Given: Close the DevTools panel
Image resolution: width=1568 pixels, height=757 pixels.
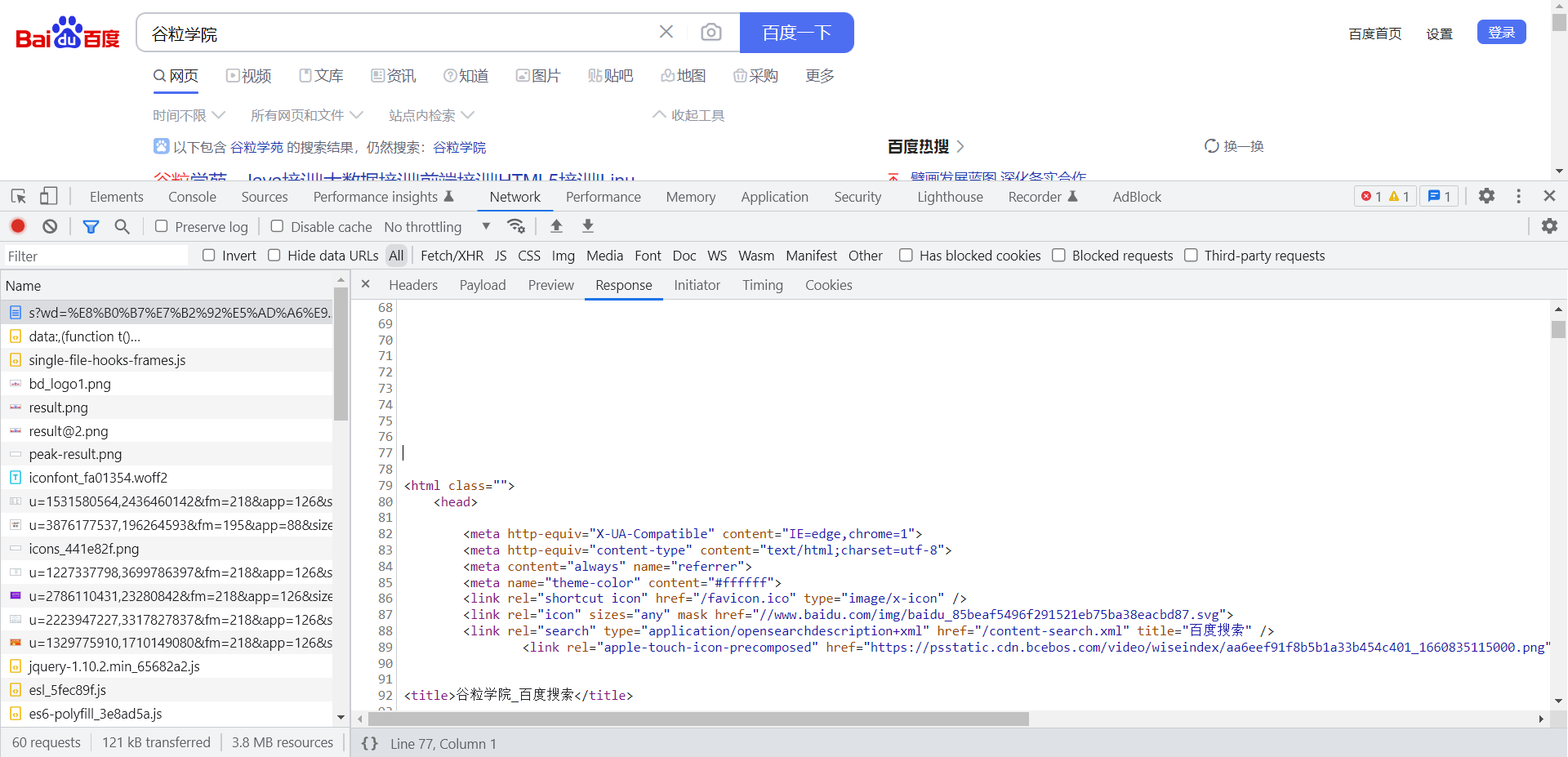Looking at the screenshot, I should click(1549, 196).
